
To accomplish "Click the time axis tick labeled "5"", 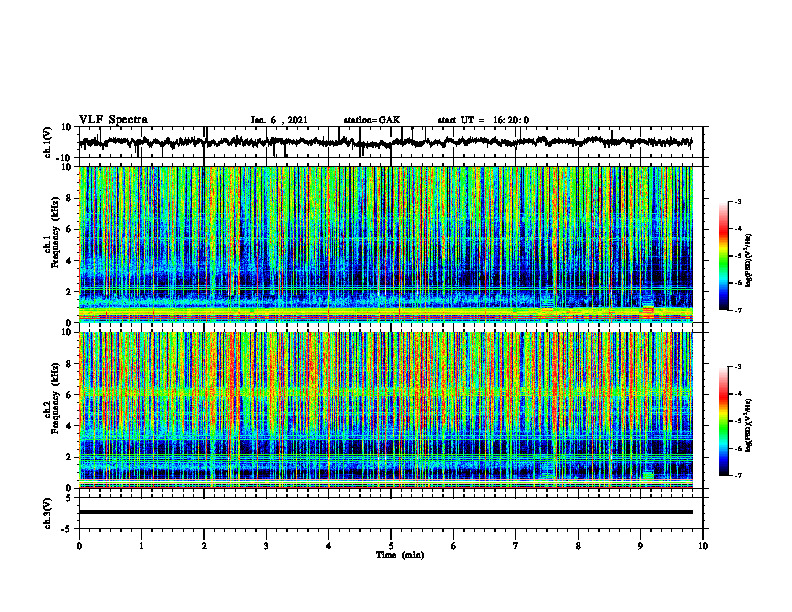I will point(391,546).
